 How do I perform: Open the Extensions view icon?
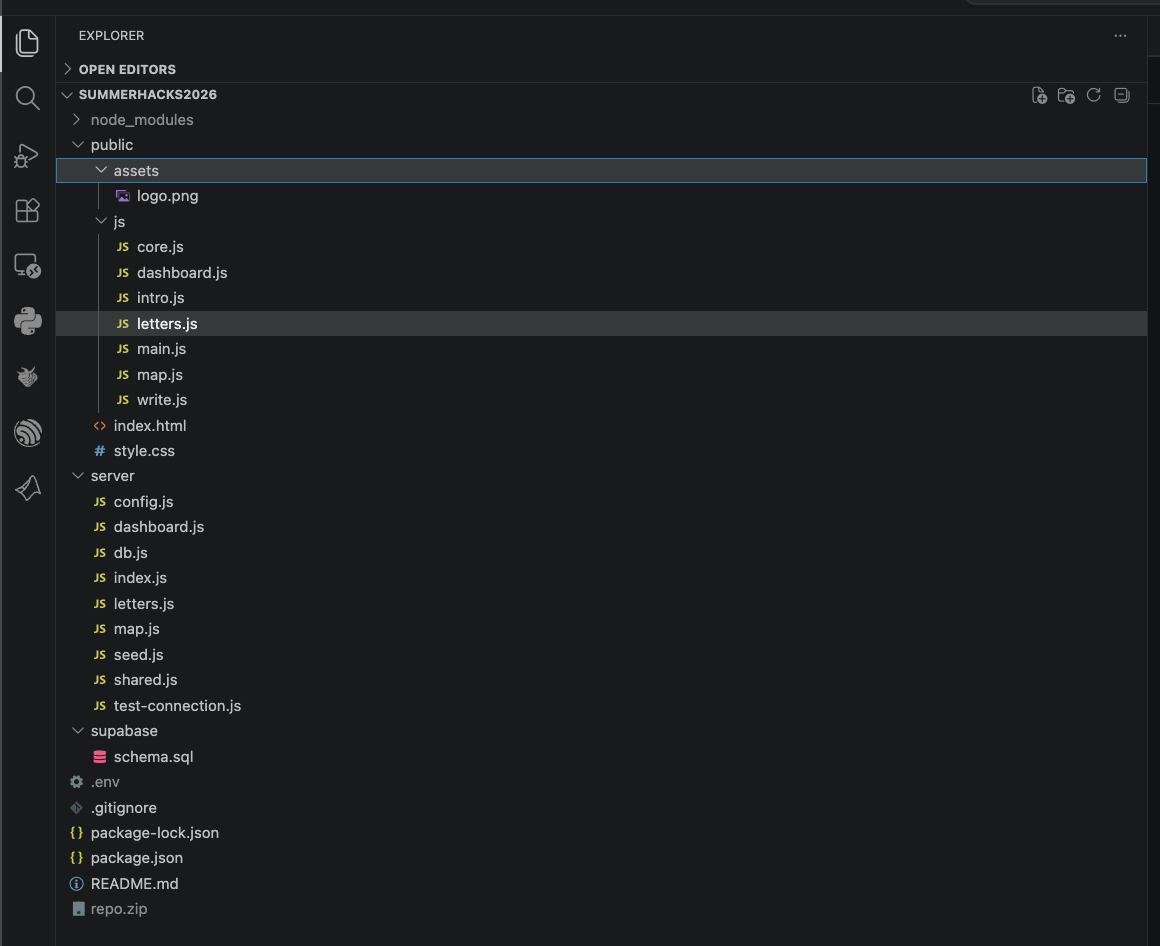(27, 211)
